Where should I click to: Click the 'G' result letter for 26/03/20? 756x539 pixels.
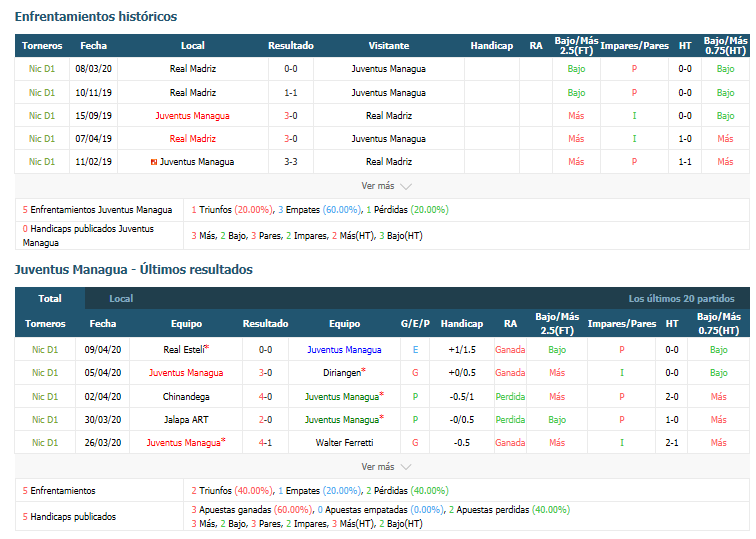tap(415, 443)
